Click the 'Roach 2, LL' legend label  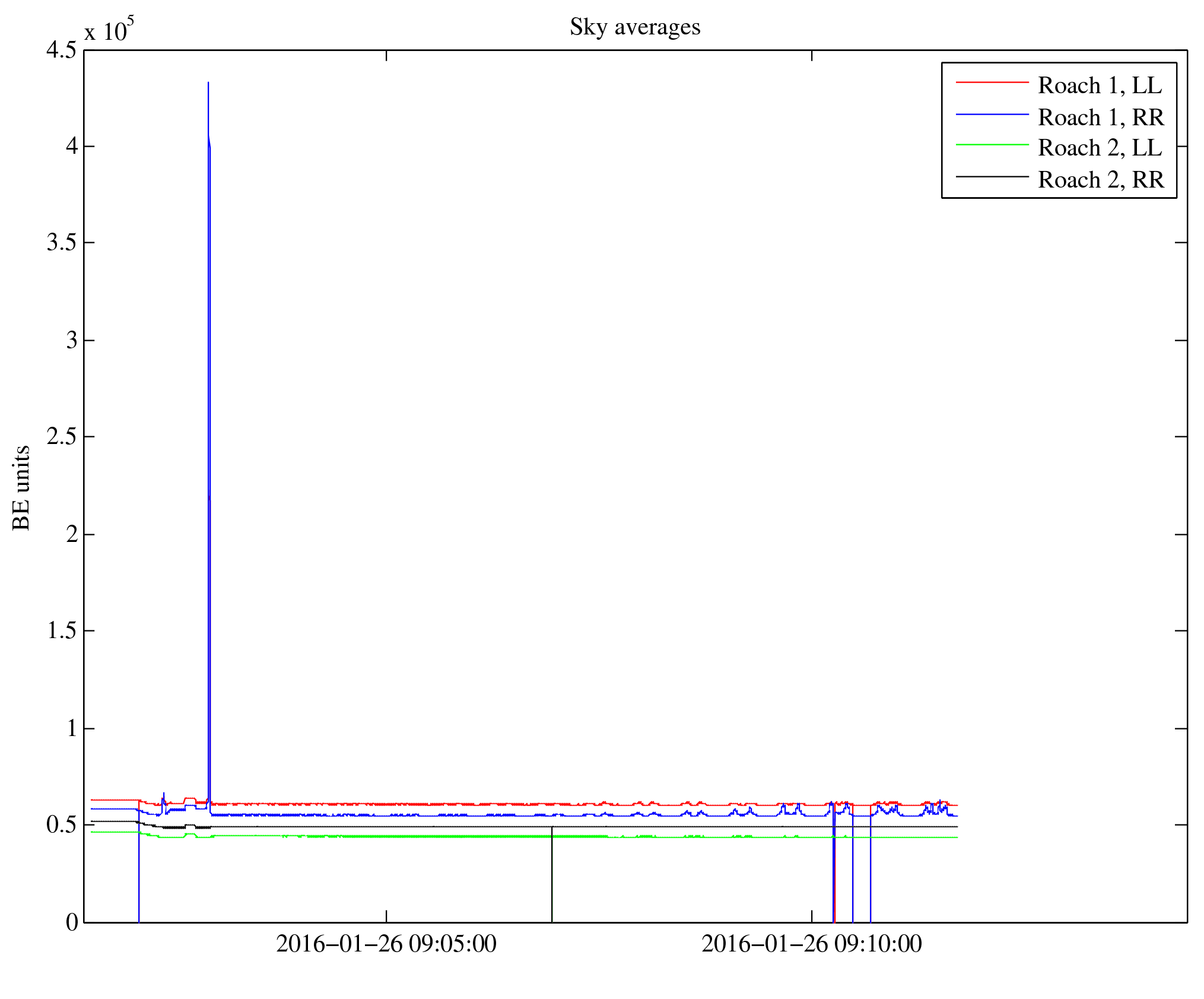1100,148
